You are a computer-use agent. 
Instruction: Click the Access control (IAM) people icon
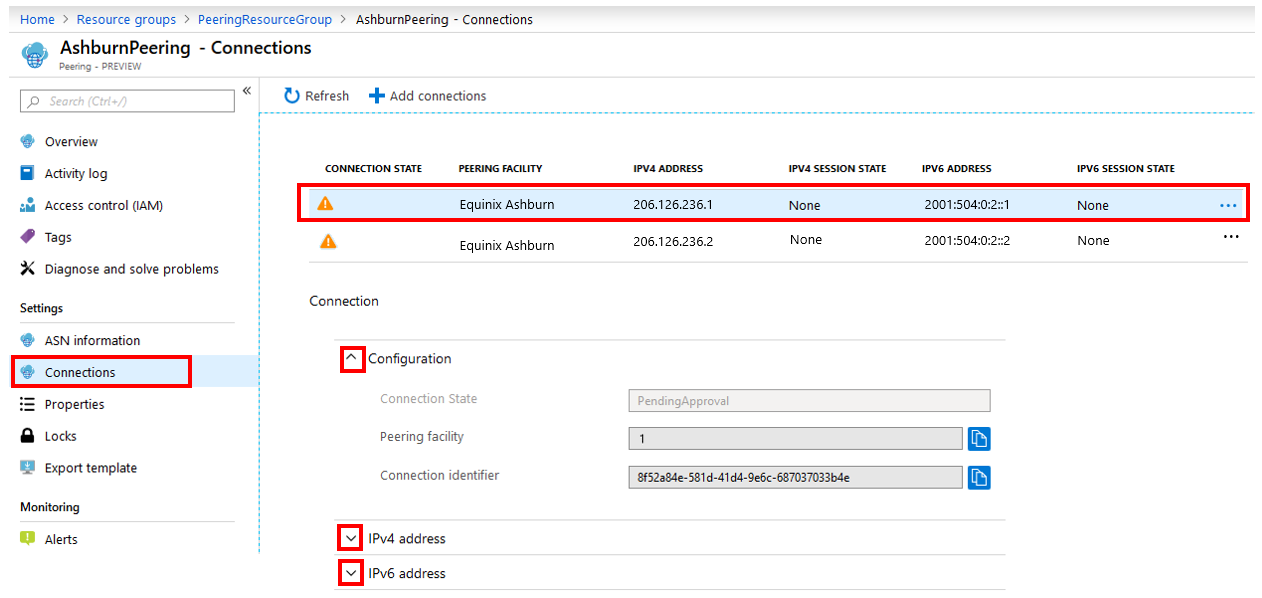(28, 205)
